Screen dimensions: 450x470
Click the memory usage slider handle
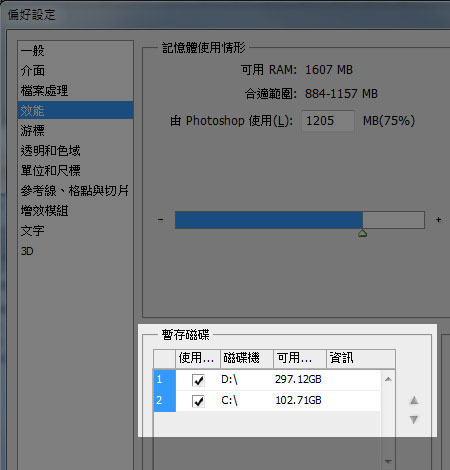[362, 233]
